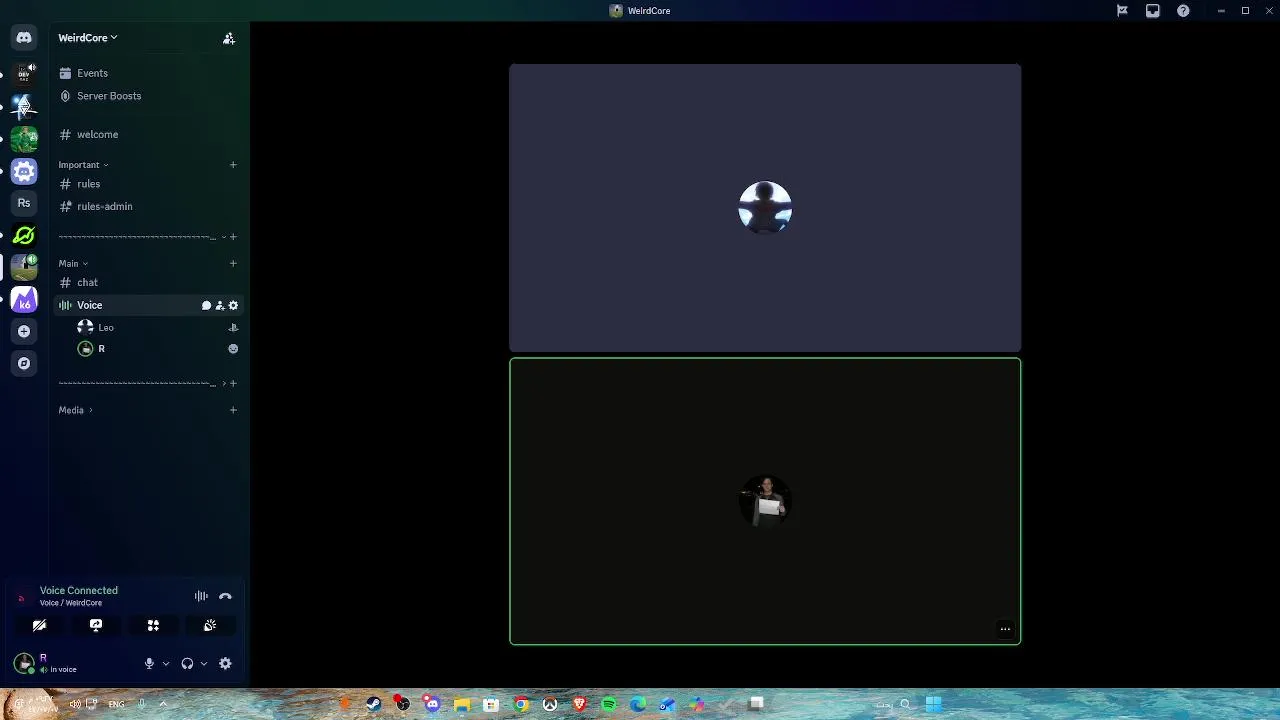Share your screen button
The image size is (1280, 720).
coord(96,625)
